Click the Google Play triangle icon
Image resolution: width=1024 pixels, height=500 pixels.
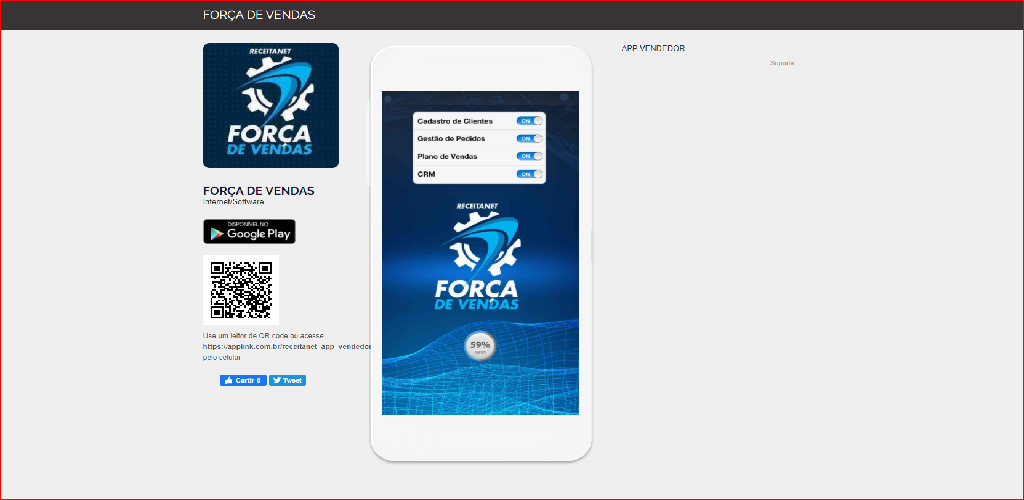coord(217,234)
